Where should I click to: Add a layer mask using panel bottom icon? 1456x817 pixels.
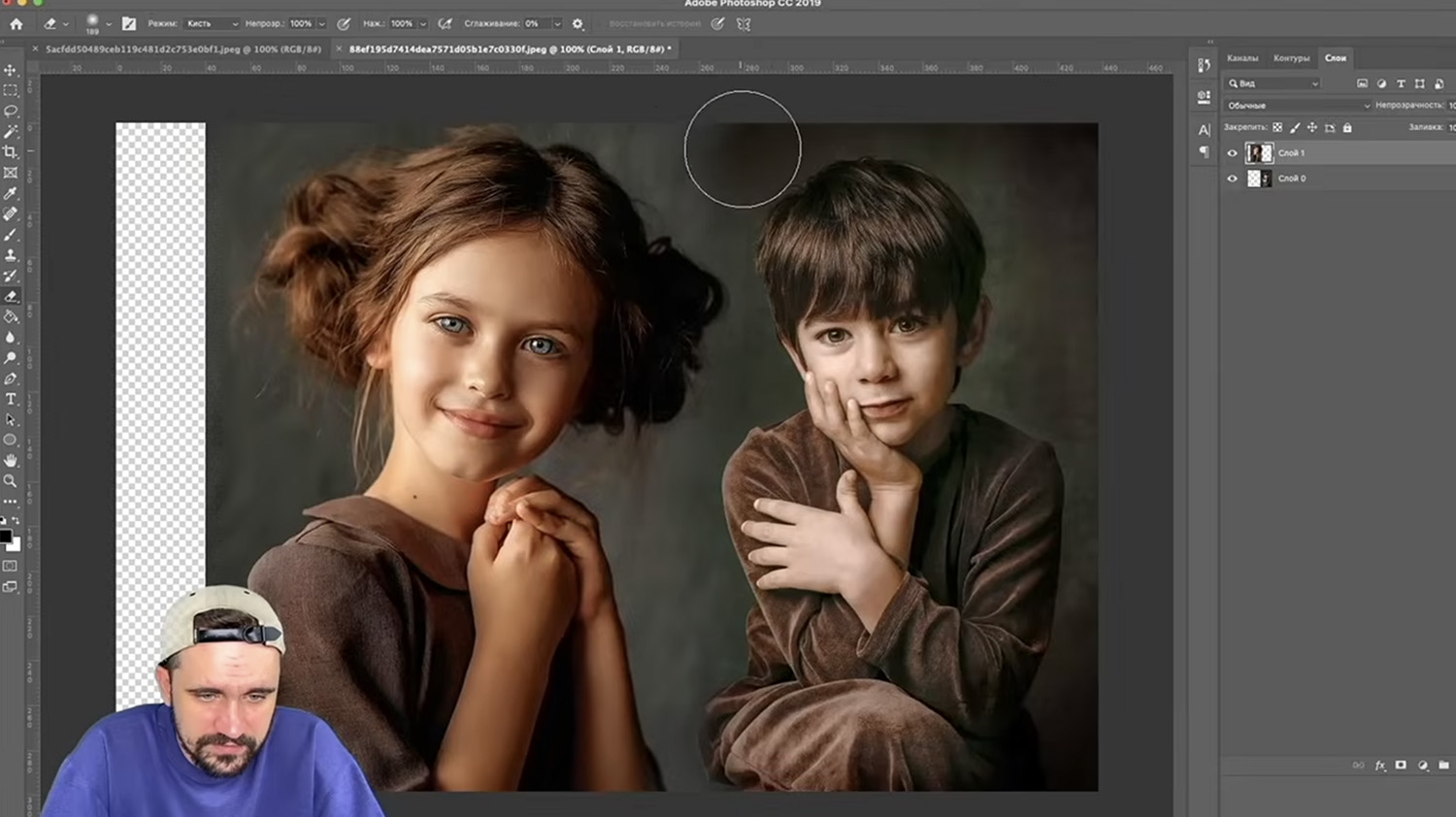coord(1401,766)
